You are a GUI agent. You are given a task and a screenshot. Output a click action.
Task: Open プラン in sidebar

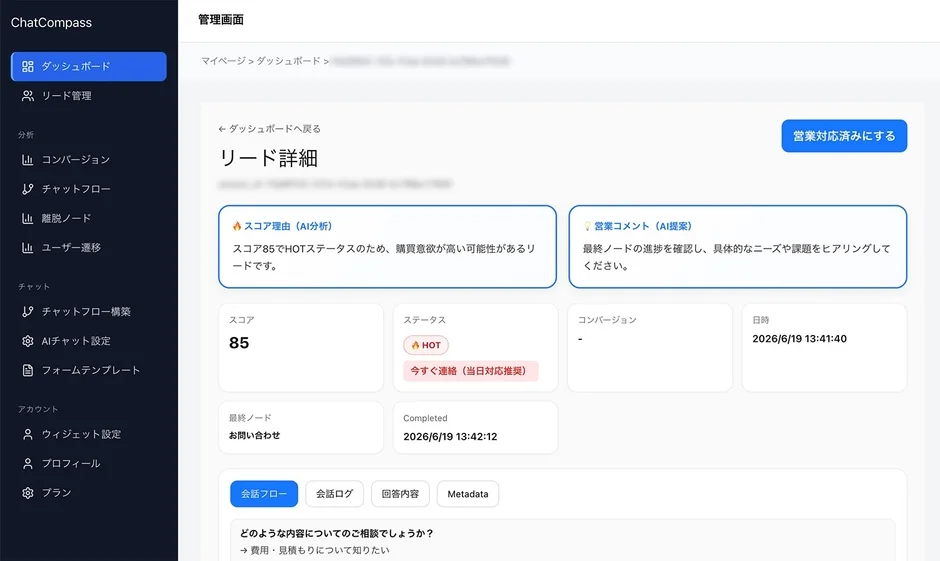pos(89,493)
